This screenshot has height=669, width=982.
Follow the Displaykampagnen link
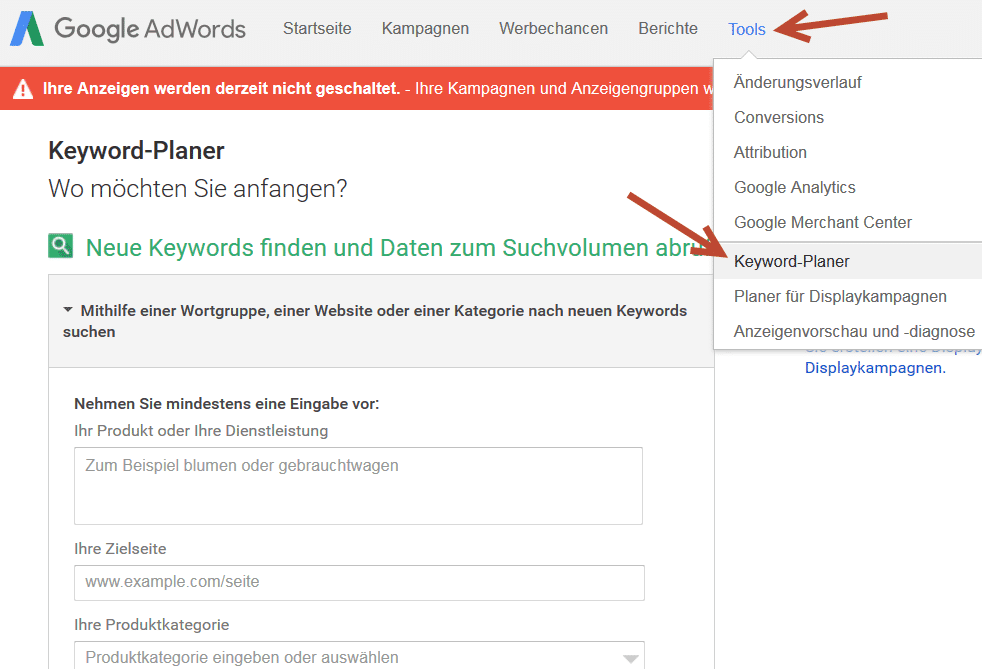pos(875,368)
